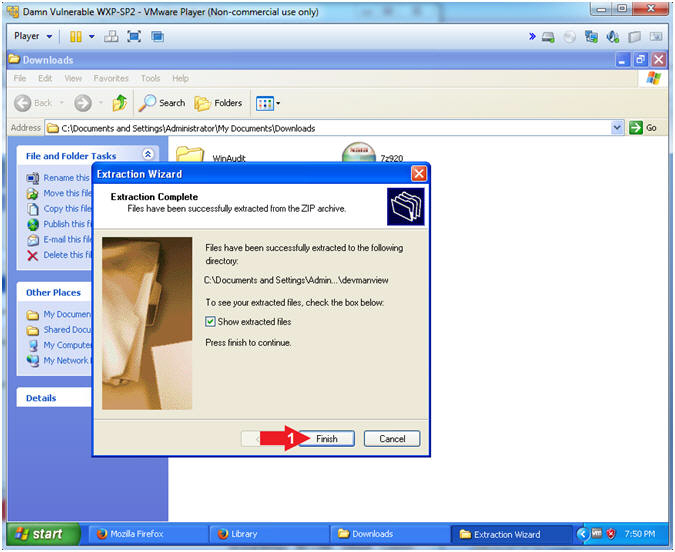
Task: Go up one folder level
Action: coord(120,103)
